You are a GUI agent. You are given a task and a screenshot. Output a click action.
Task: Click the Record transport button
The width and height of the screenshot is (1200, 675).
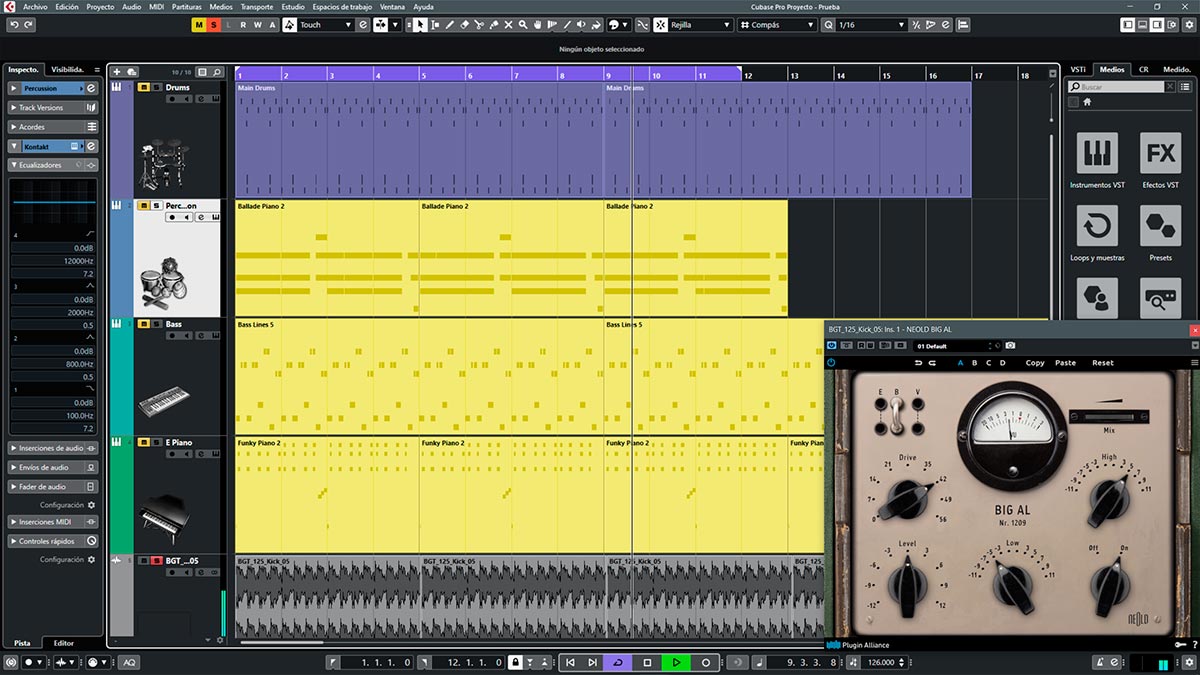point(705,662)
